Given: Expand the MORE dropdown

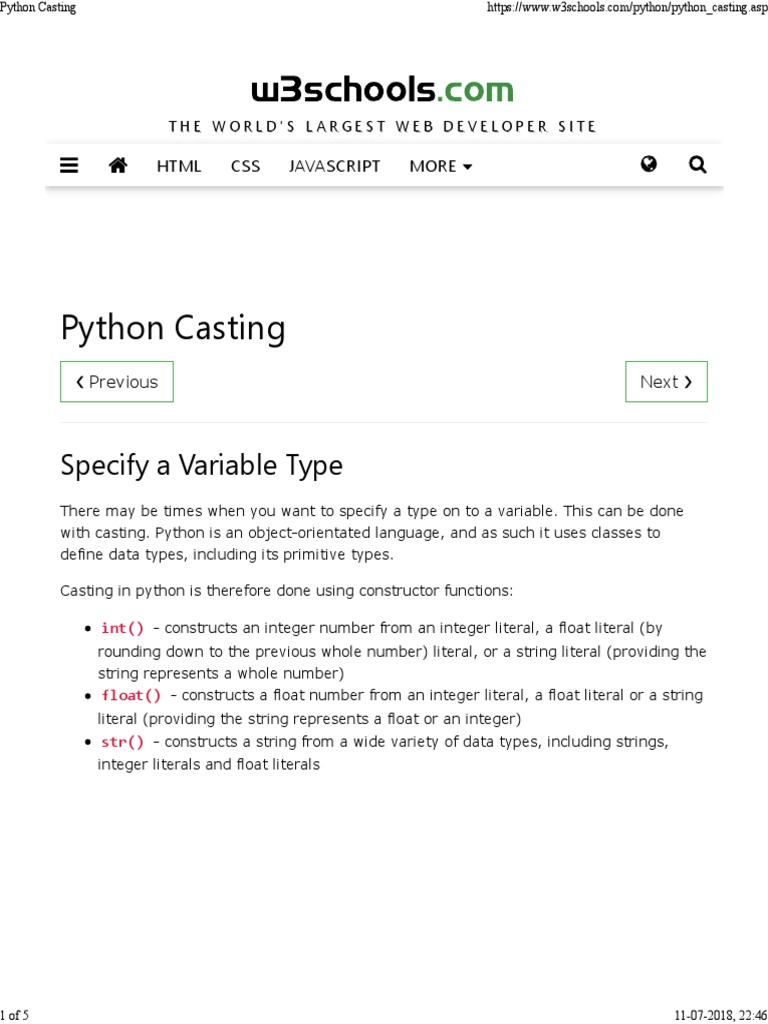Looking at the screenshot, I should 440,166.
